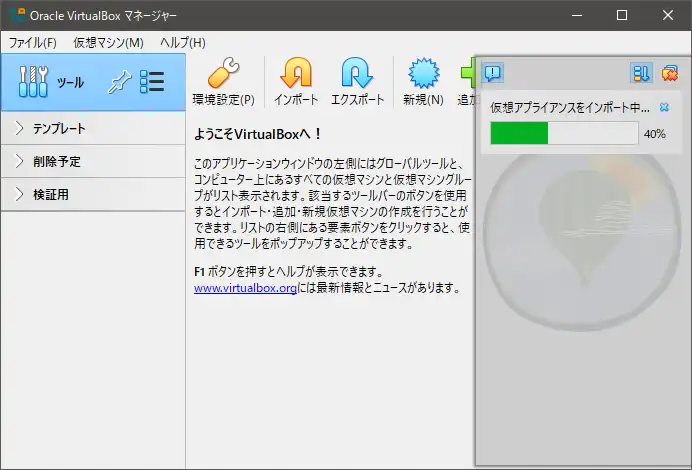Open the ファイル(F) menu
Screen dimensions: 692x470
tap(33, 43)
